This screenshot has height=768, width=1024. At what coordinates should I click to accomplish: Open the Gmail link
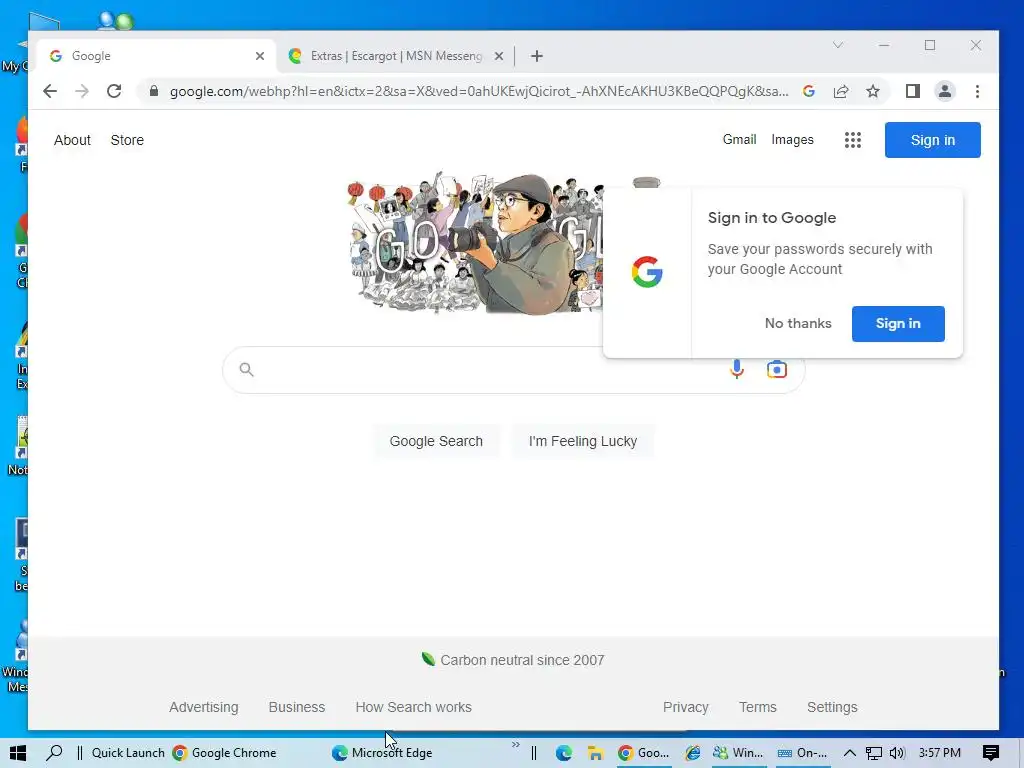tap(739, 140)
